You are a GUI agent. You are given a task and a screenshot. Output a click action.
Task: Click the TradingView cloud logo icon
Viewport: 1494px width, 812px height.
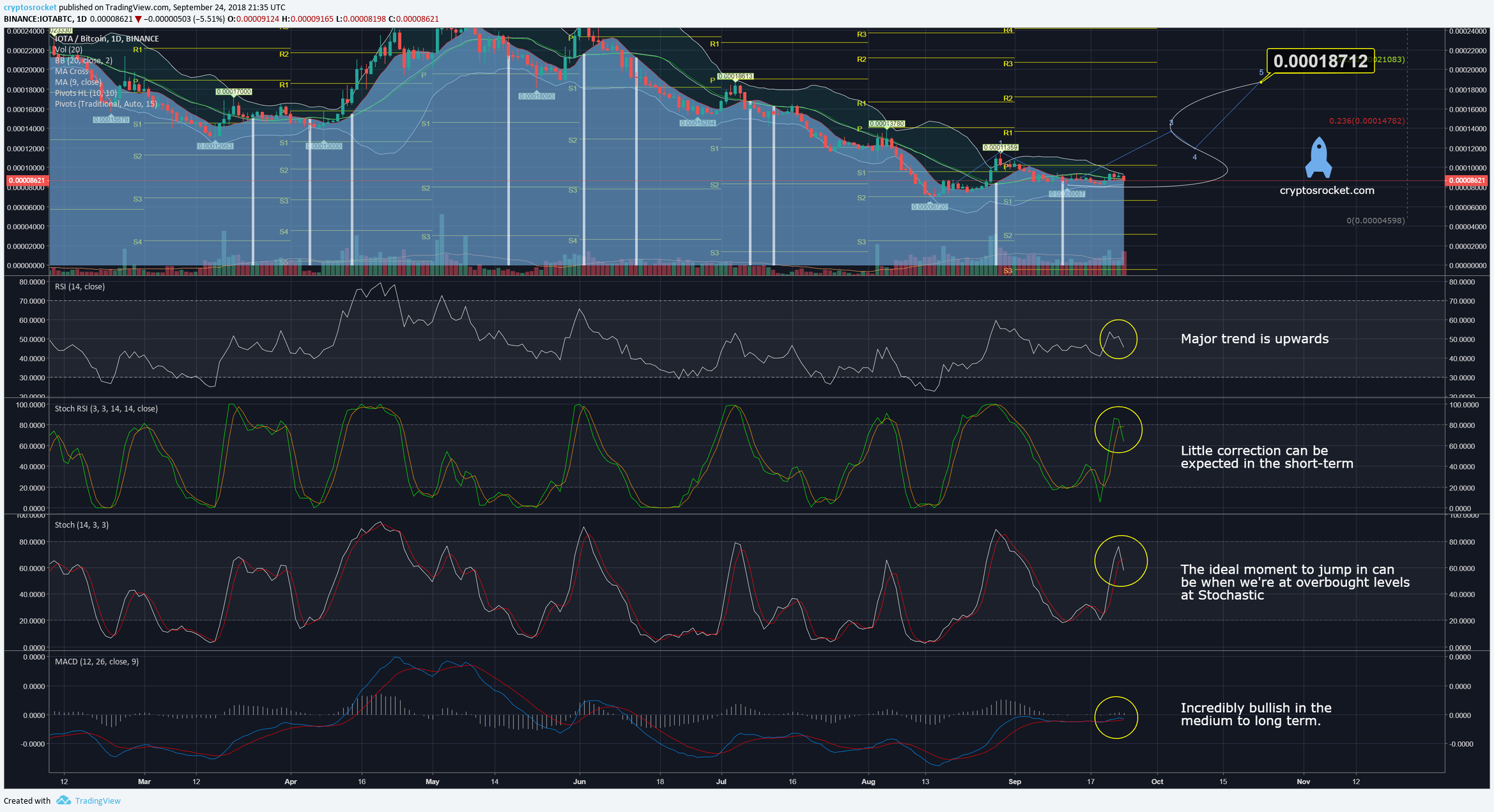point(63,801)
